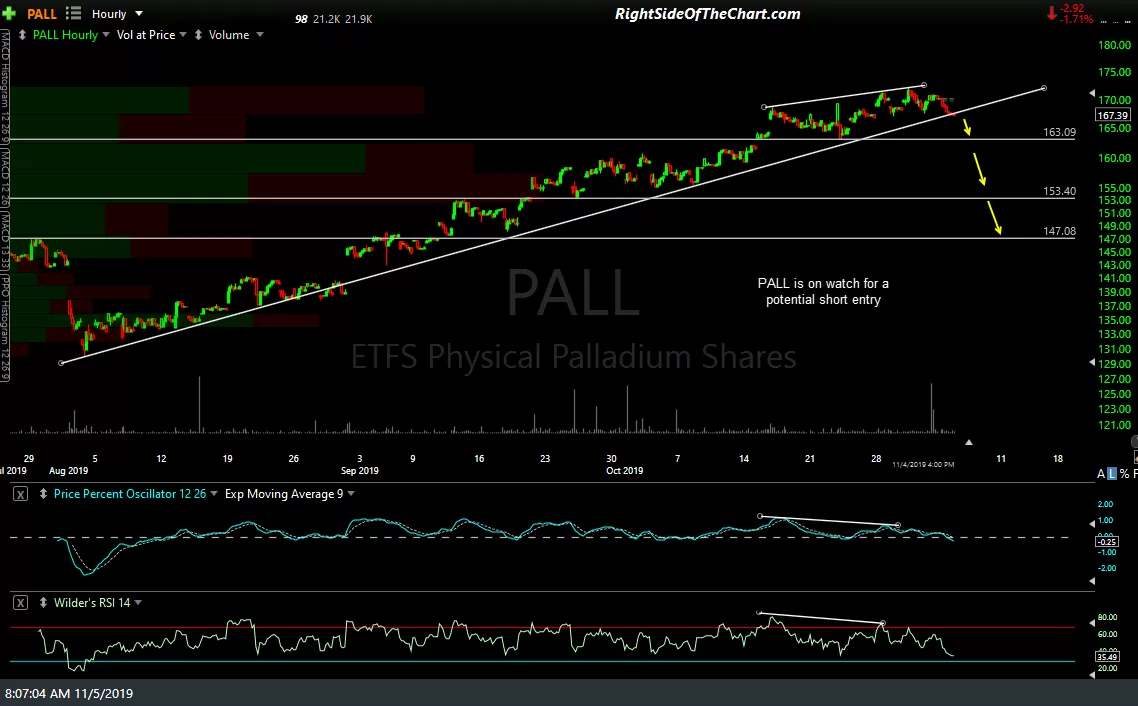Viewport: 1138px width, 706px height.
Task: Click the RightSideOfTheChart.com link
Action: (x=708, y=14)
